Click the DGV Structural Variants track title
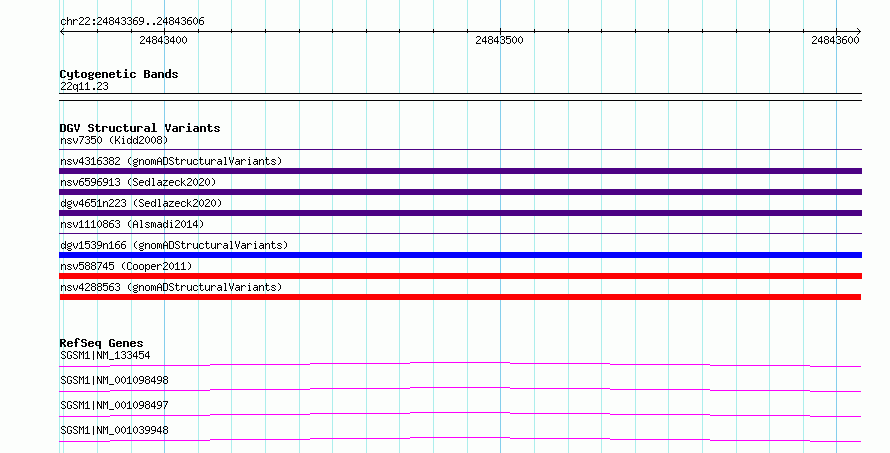 click(140, 128)
